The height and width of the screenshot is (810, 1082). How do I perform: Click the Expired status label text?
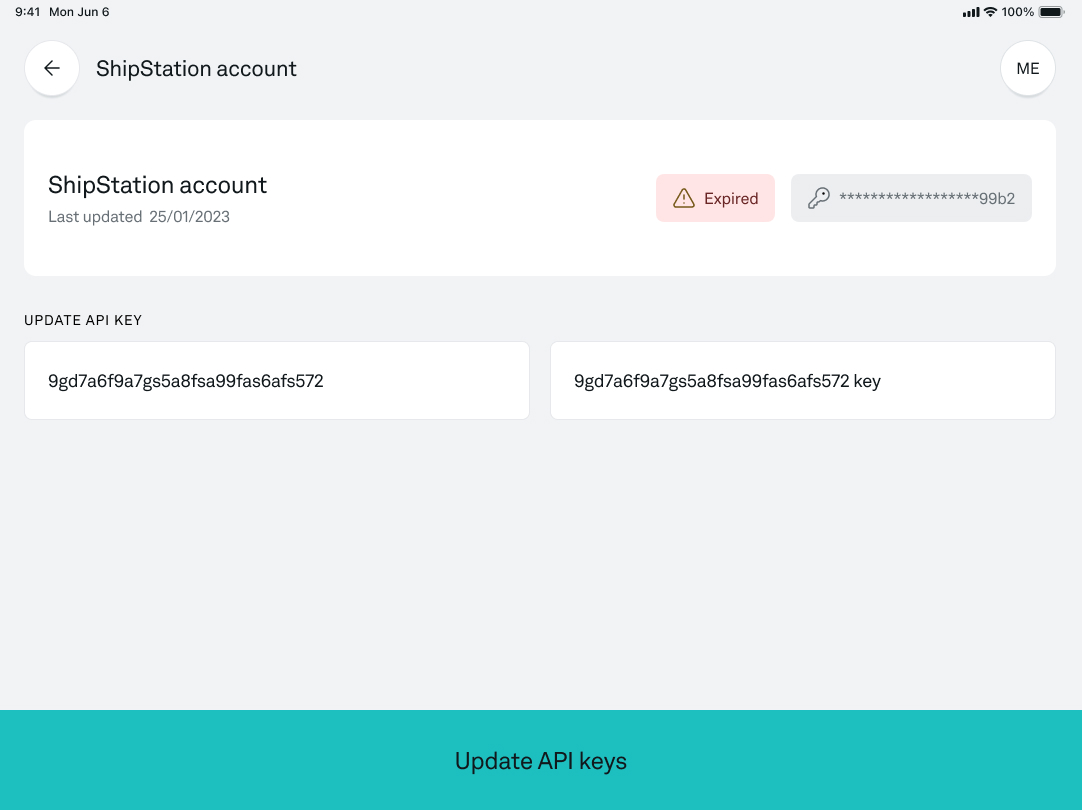point(731,198)
